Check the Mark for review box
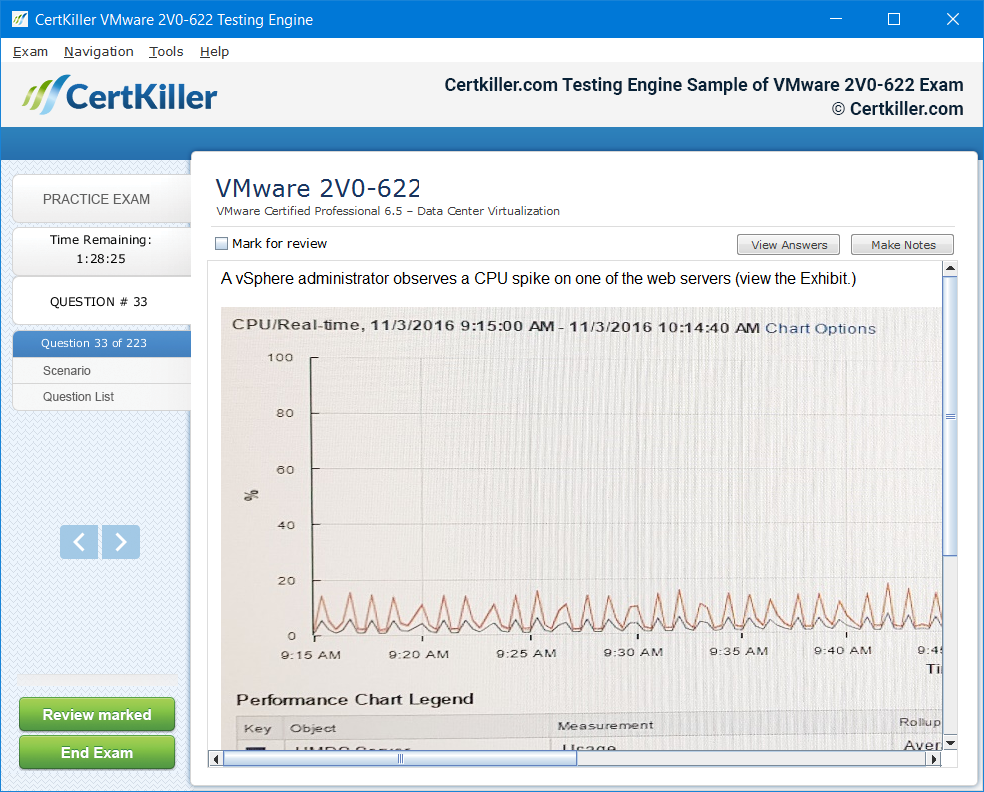984x792 pixels. click(x=222, y=243)
